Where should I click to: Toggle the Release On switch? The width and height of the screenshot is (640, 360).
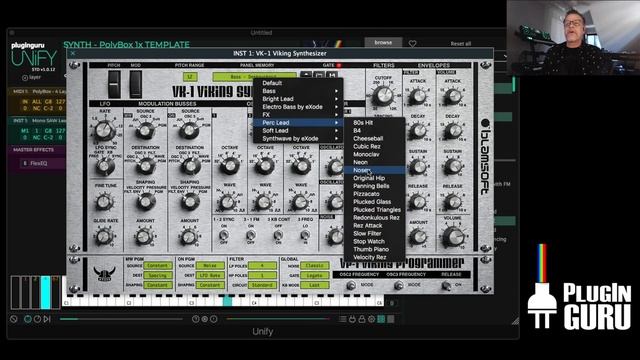(446, 286)
